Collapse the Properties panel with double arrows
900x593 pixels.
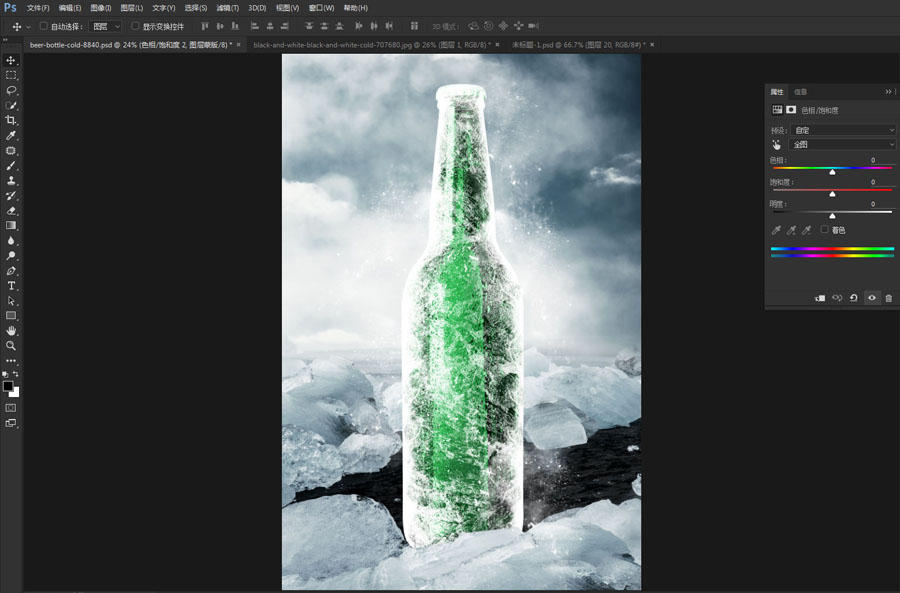888,91
